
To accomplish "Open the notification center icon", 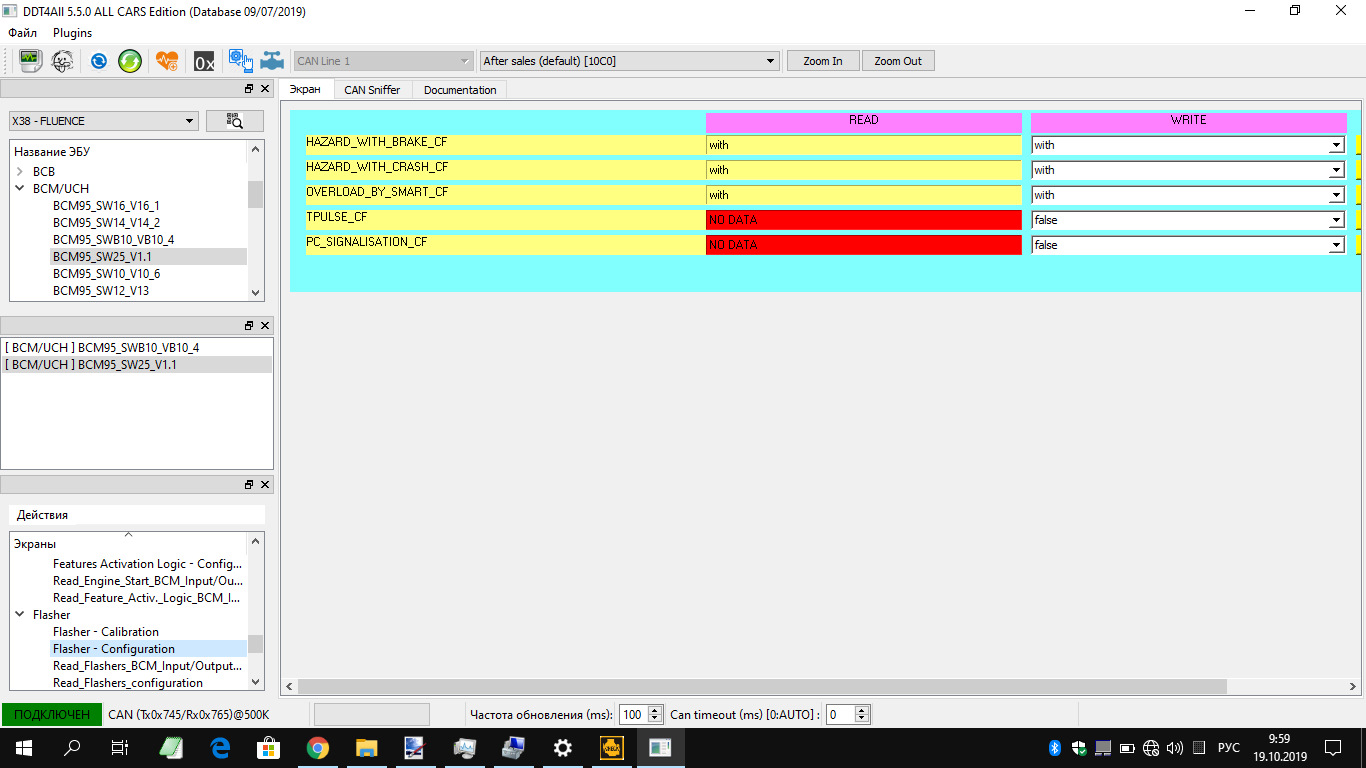I will point(1333,748).
